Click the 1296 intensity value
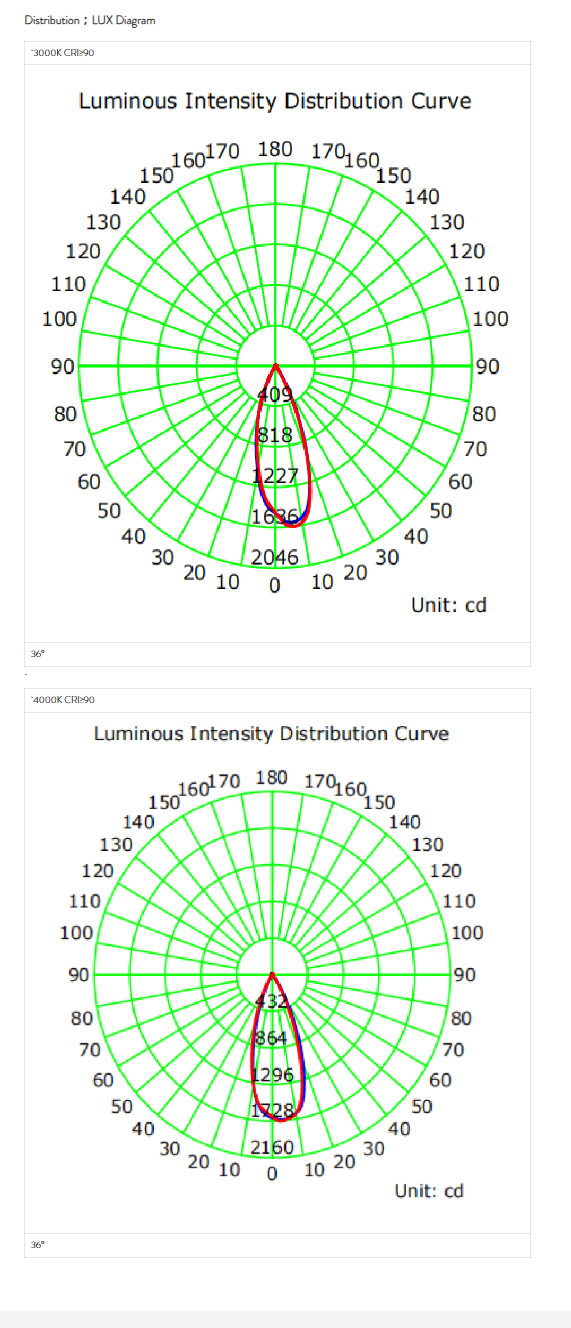 pos(272,1075)
